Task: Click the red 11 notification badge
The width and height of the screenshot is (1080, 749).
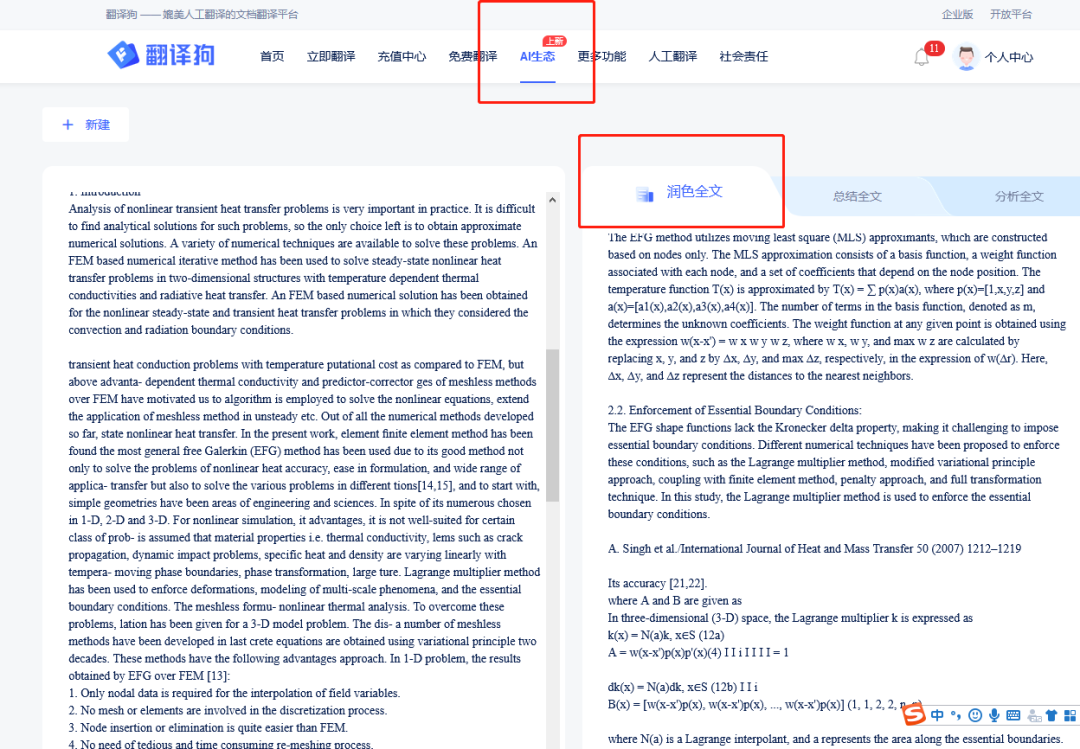Action: tap(934, 48)
